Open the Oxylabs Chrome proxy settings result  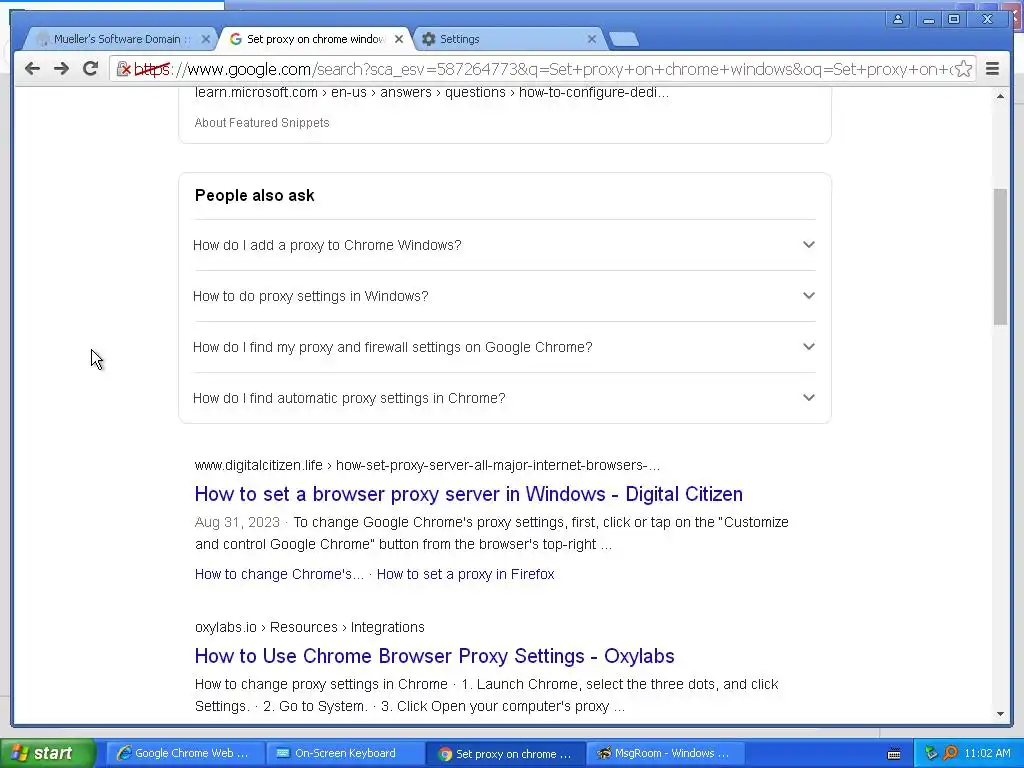[434, 656]
